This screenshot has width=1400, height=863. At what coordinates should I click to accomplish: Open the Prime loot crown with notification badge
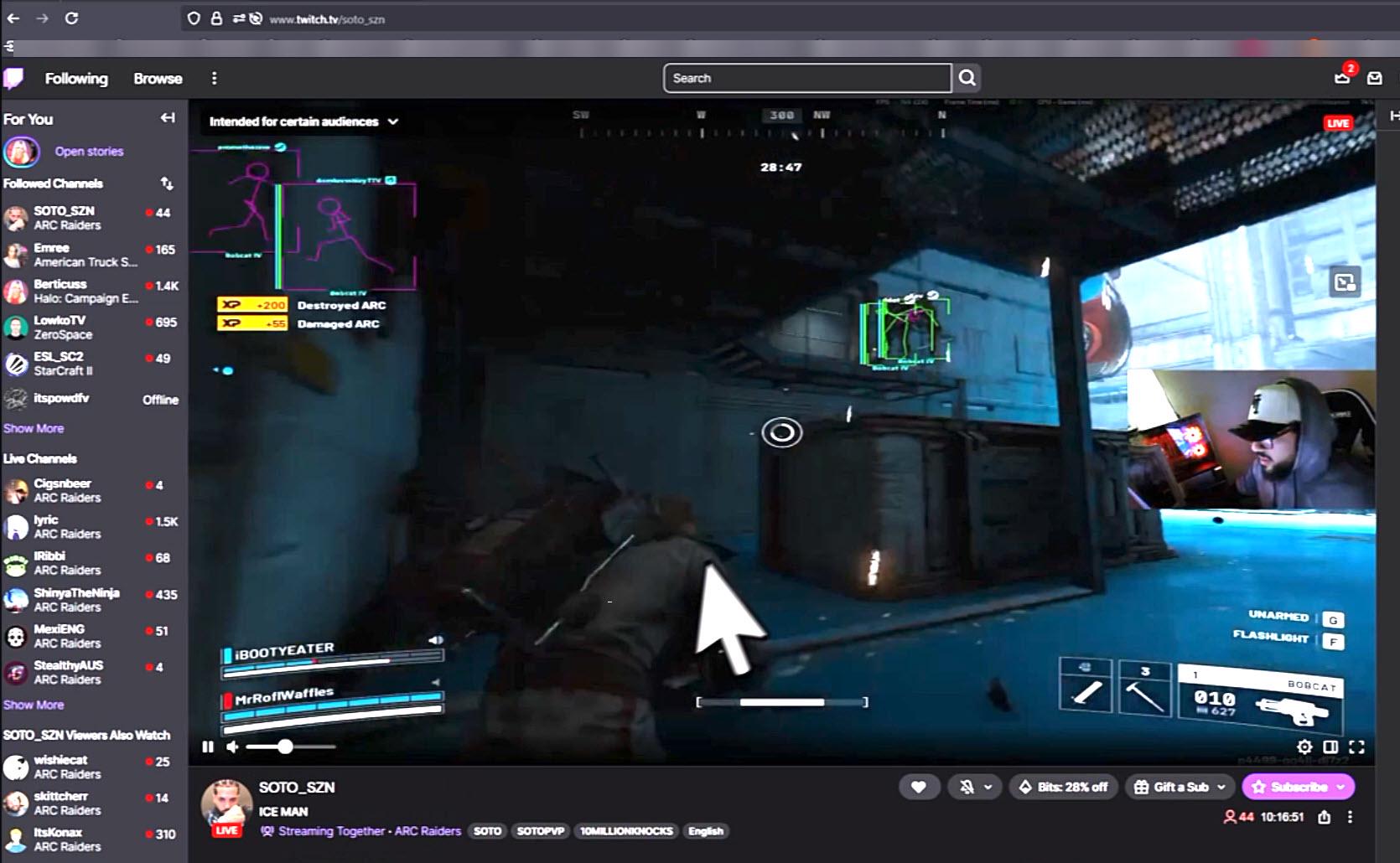[1343, 76]
